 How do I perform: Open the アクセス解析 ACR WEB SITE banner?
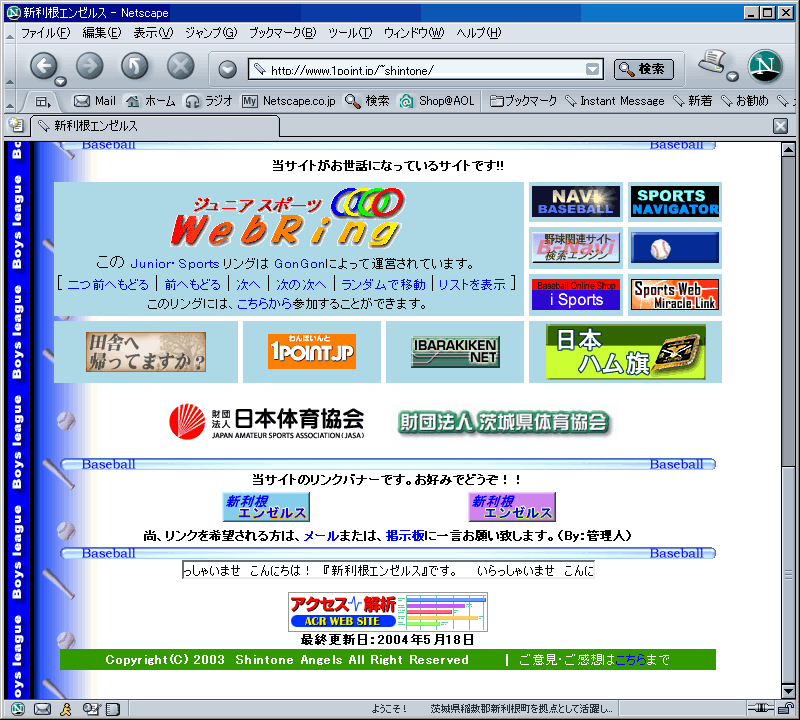pyautogui.click(x=388, y=612)
